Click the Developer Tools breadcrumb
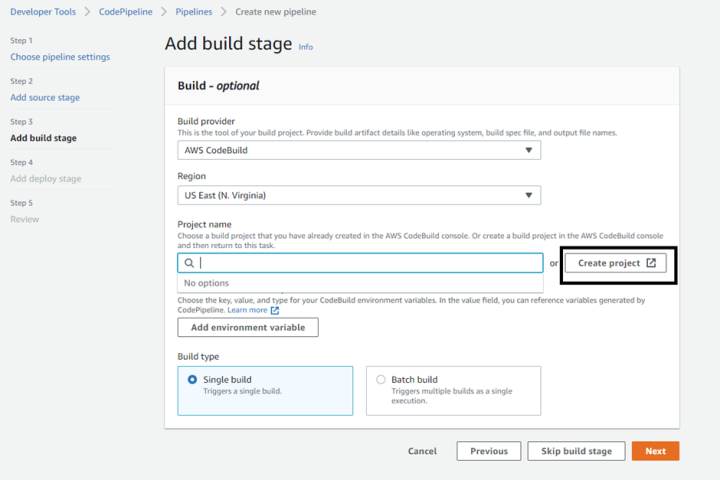The width and height of the screenshot is (720, 480). 43,12
